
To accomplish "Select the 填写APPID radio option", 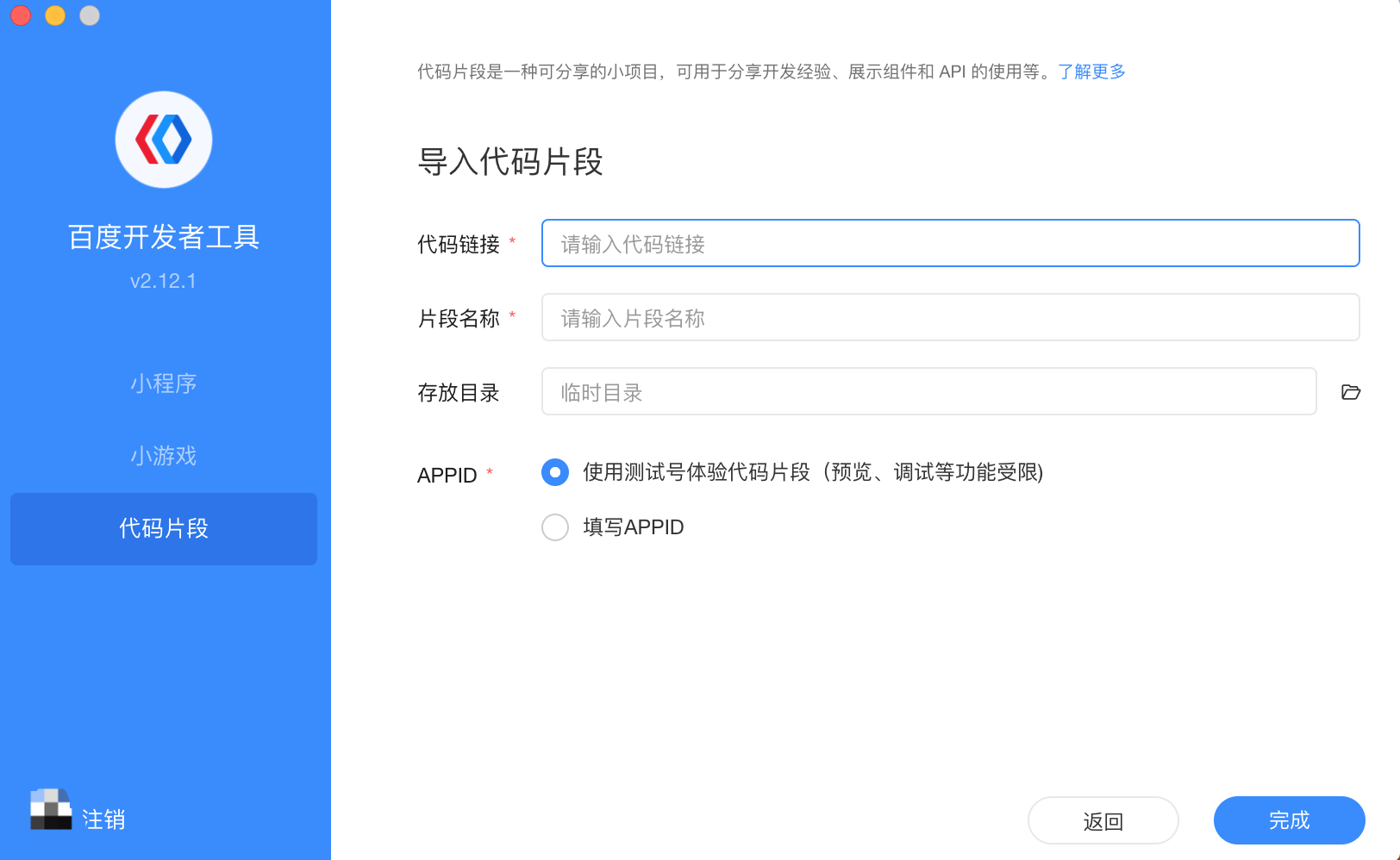I will point(555,527).
